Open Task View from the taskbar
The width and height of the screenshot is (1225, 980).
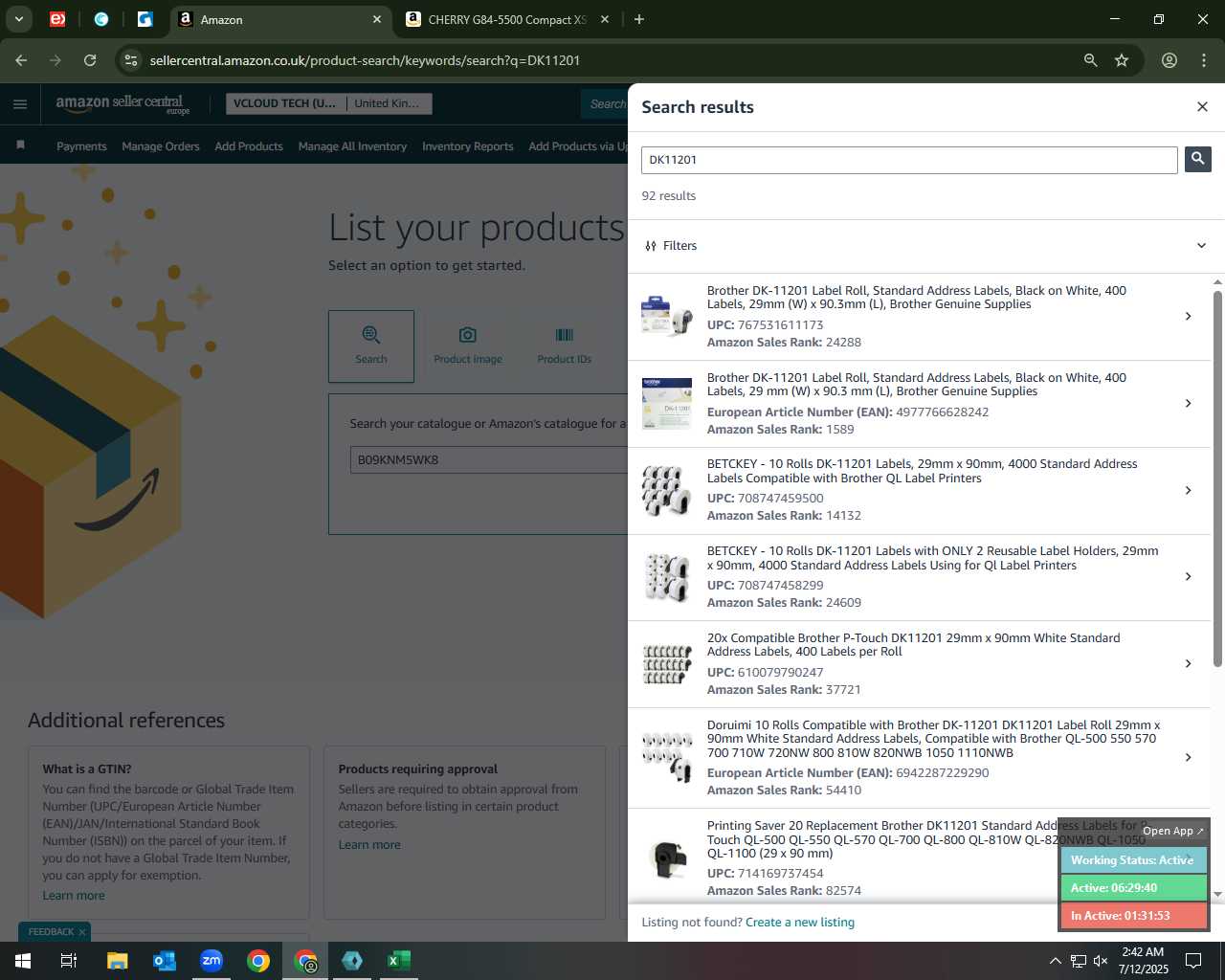point(69,961)
